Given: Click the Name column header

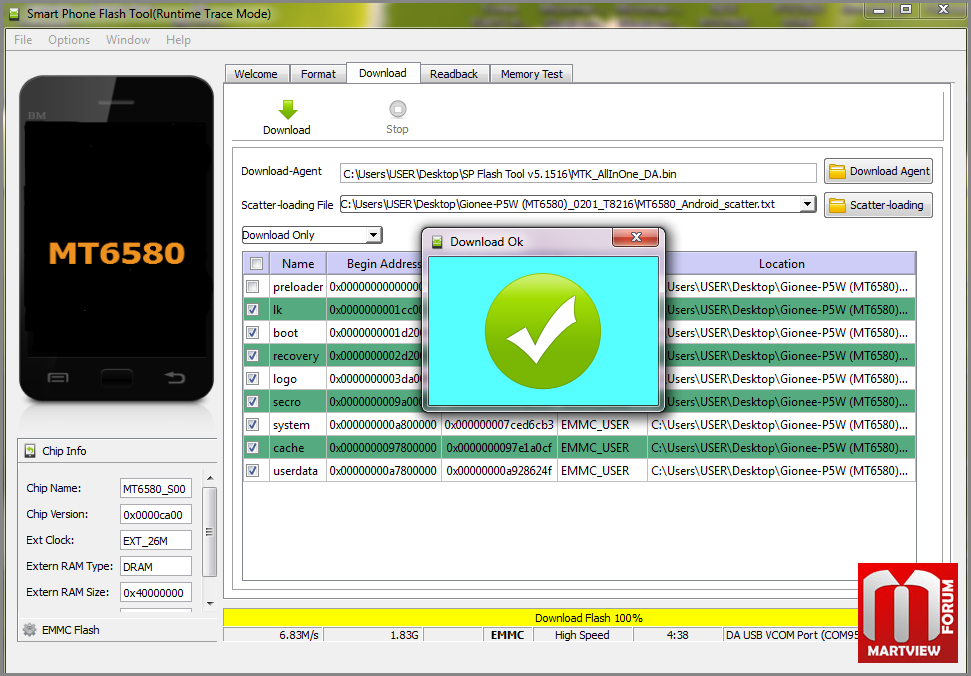Looking at the screenshot, I should coord(298,264).
